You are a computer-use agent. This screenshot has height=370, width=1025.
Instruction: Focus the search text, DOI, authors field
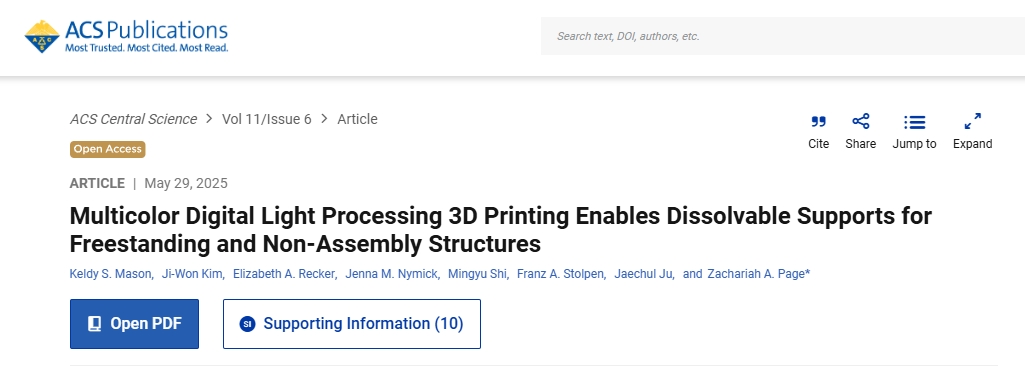pyautogui.click(x=782, y=36)
